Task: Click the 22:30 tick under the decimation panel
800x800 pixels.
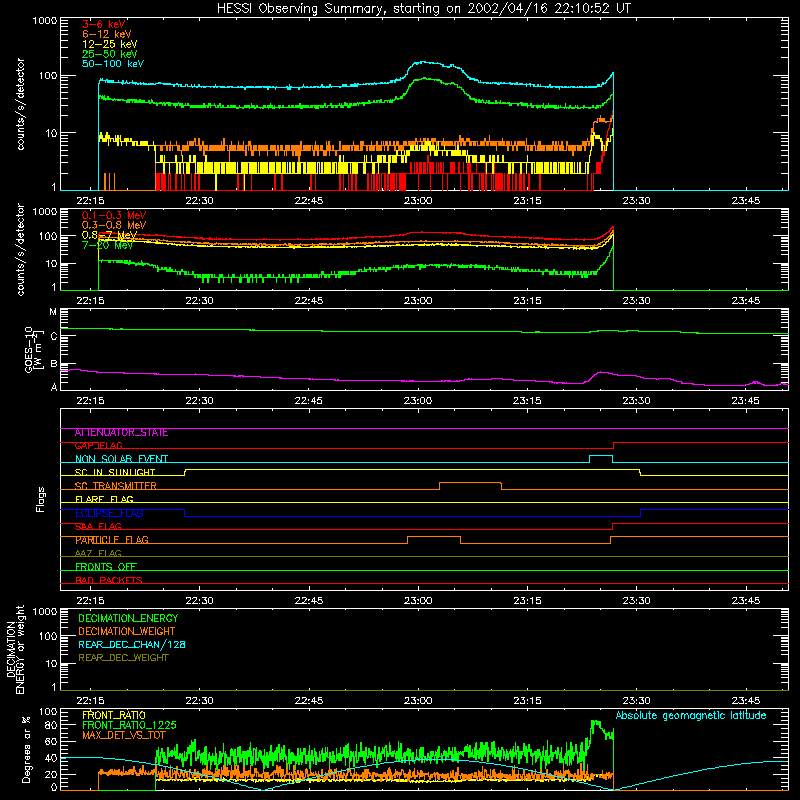Action: [x=199, y=701]
